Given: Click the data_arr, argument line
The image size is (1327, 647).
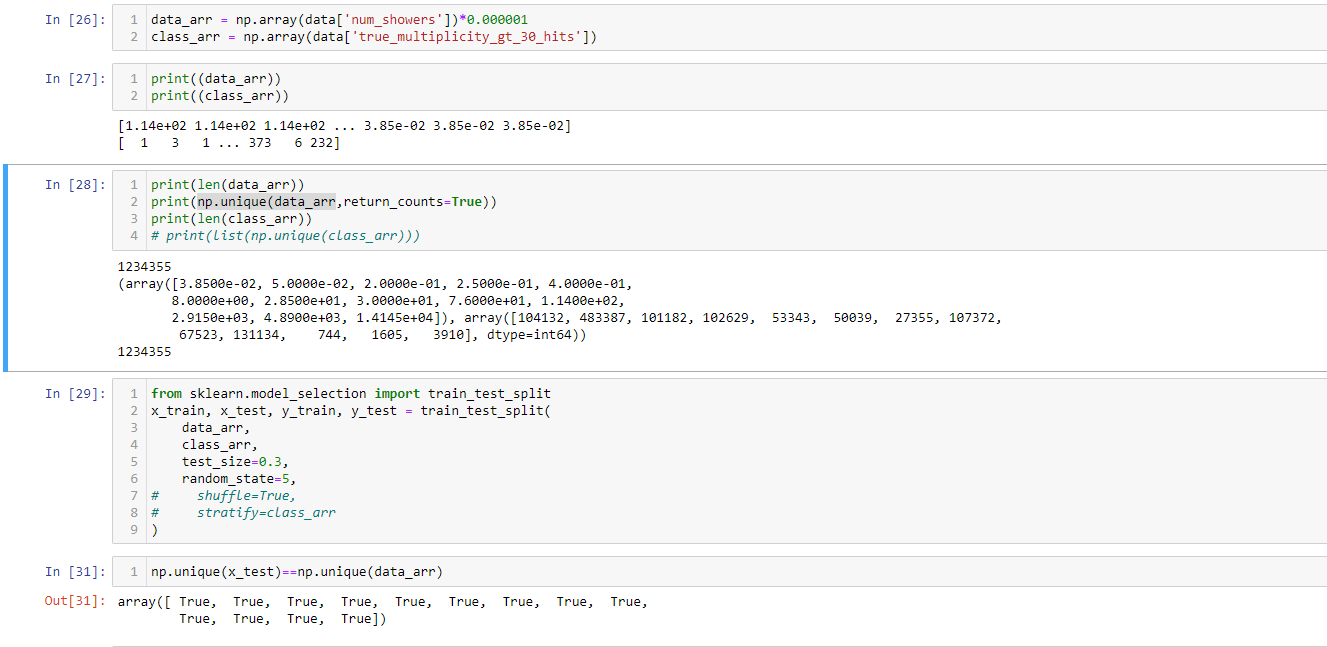Looking at the screenshot, I should point(216,427).
